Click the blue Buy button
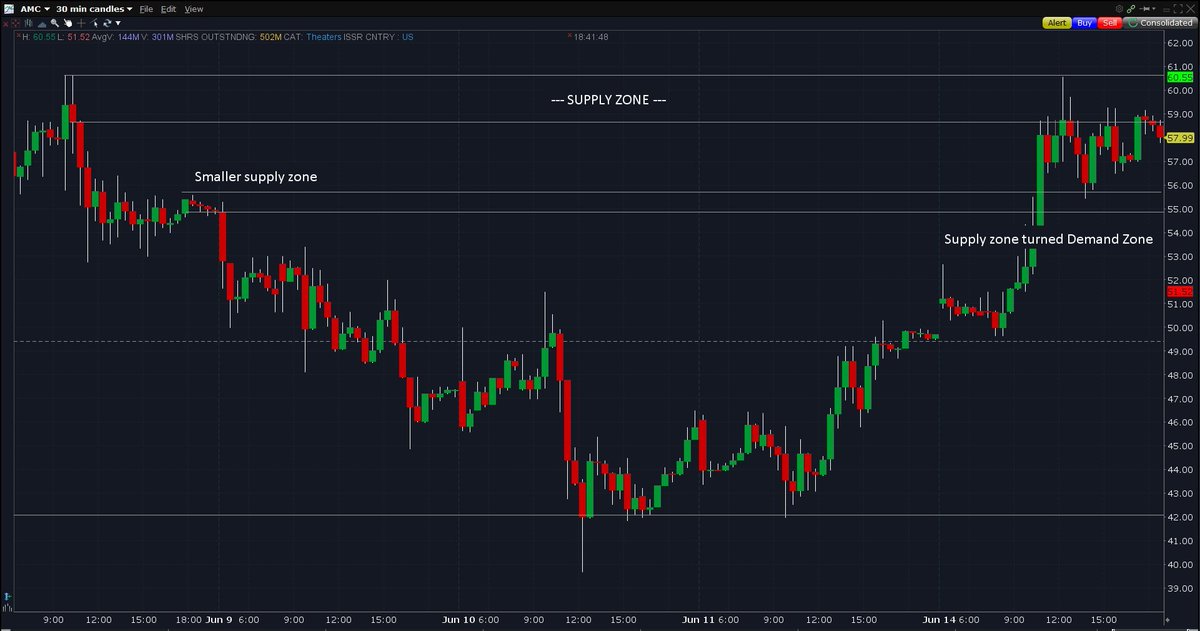This screenshot has height=631, width=1200. (1084, 23)
